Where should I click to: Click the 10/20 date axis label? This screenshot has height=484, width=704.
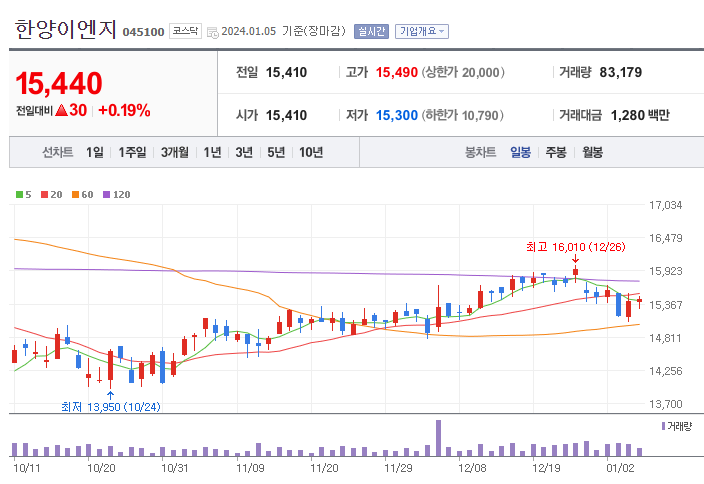[x=101, y=468]
